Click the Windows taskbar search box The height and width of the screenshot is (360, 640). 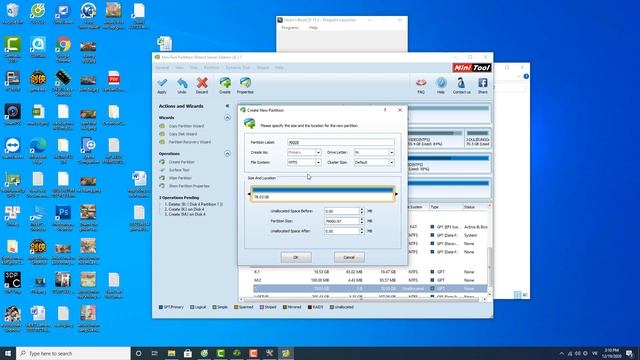(x=73, y=353)
